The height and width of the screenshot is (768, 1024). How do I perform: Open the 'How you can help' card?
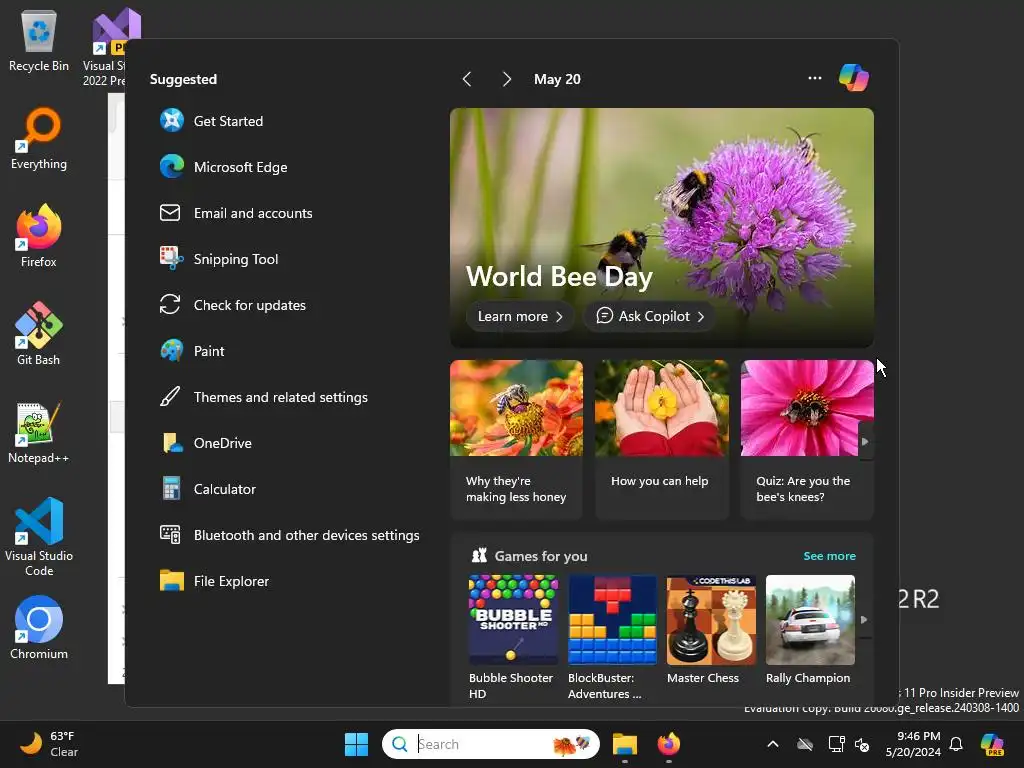pyautogui.click(x=662, y=440)
